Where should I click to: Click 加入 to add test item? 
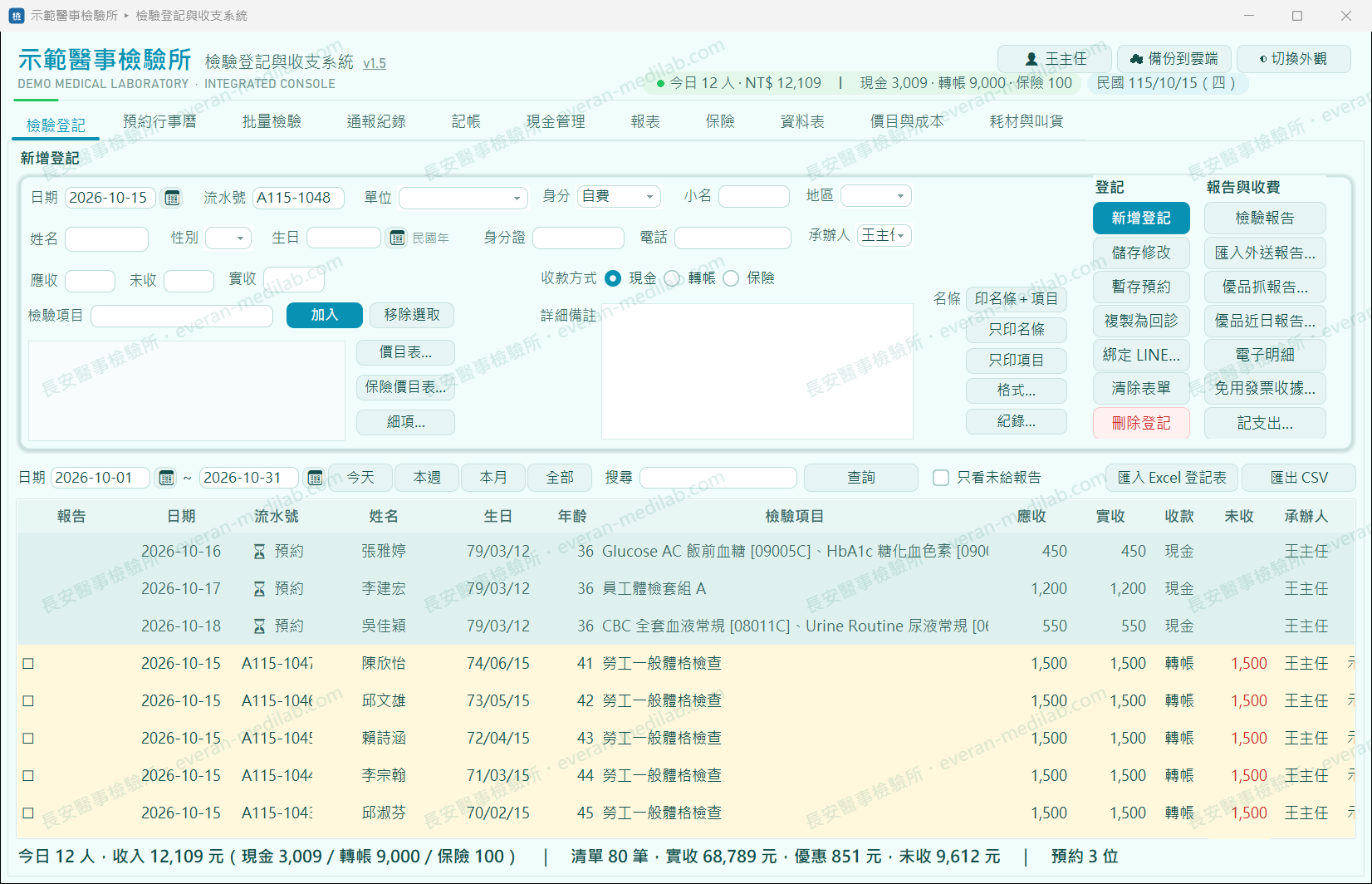pyautogui.click(x=325, y=315)
